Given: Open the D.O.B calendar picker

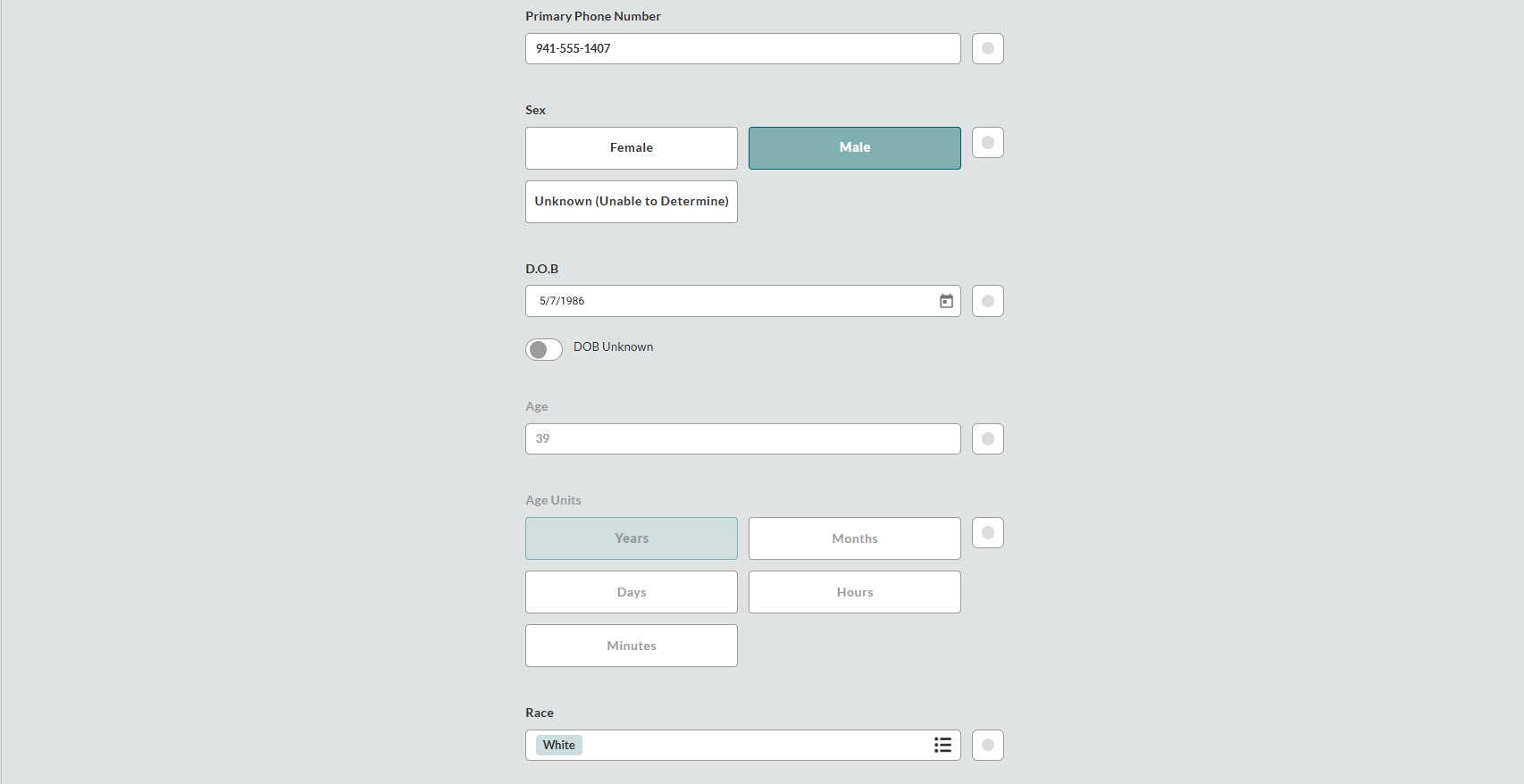Looking at the screenshot, I should [x=945, y=301].
